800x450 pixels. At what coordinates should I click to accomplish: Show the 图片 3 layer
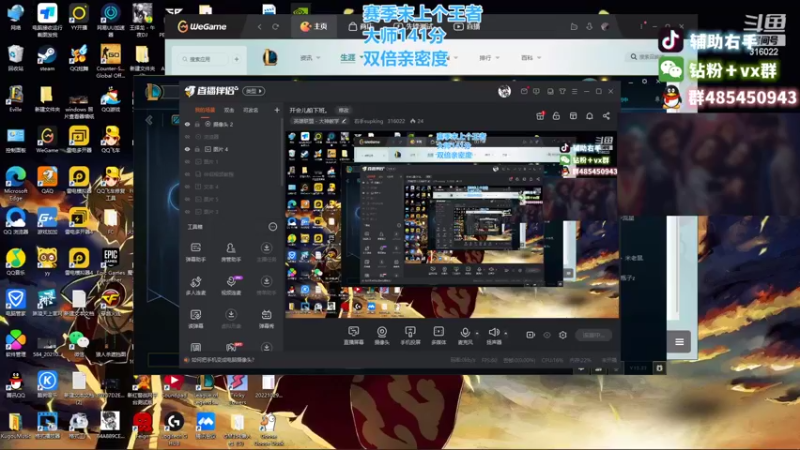click(x=187, y=212)
